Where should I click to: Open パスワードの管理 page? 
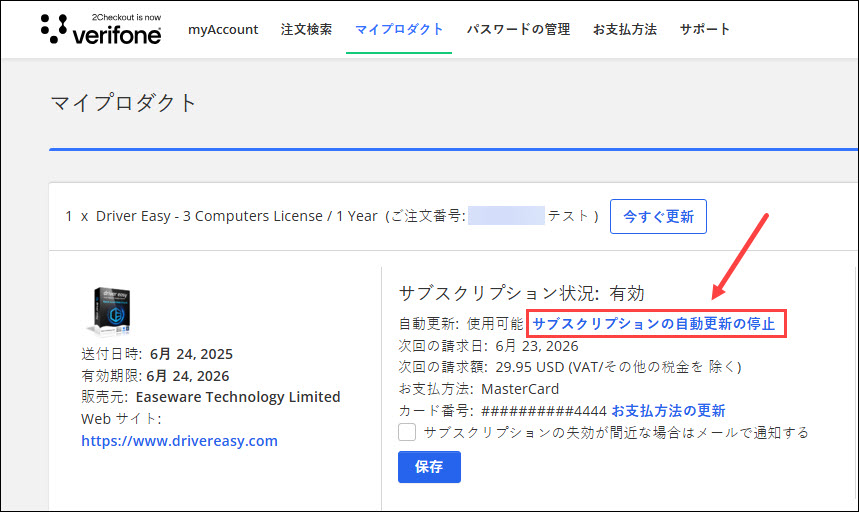(x=518, y=30)
